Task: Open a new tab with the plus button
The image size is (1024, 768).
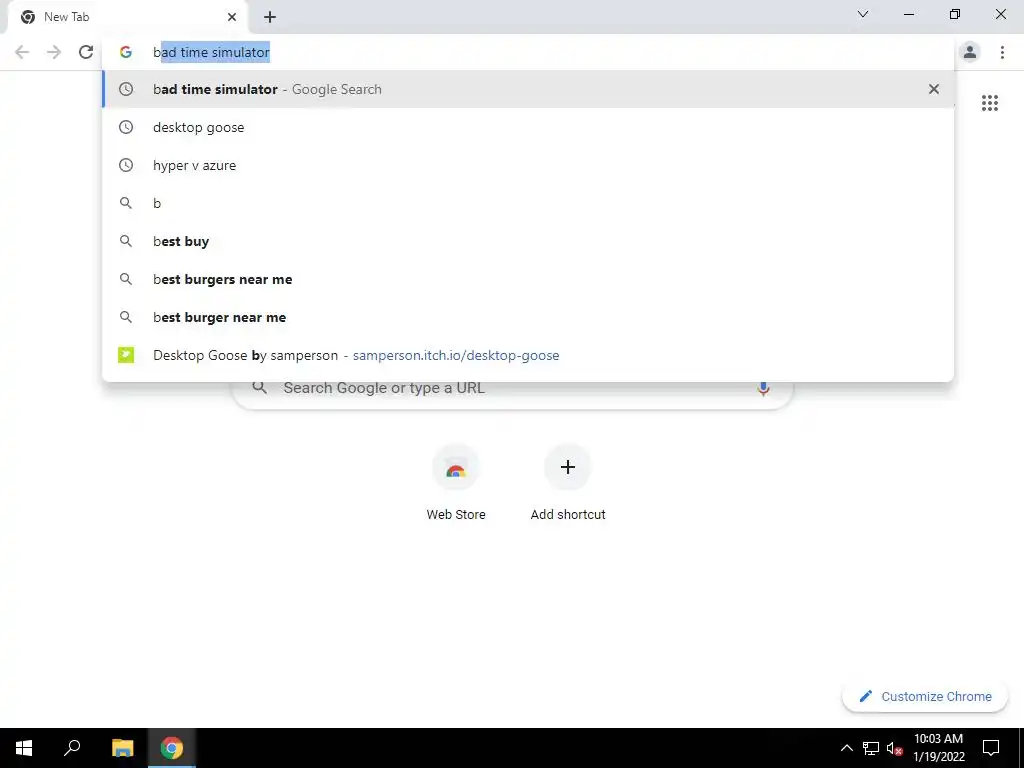Action: tap(270, 17)
